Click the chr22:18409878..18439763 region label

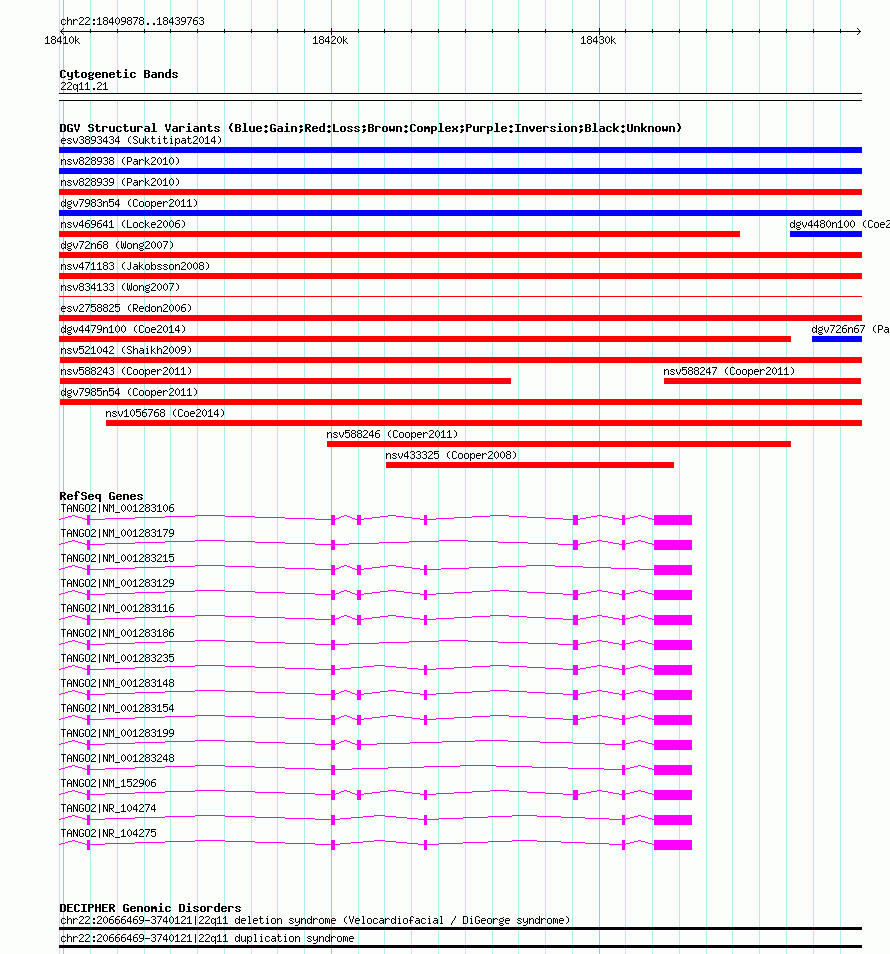(x=132, y=21)
